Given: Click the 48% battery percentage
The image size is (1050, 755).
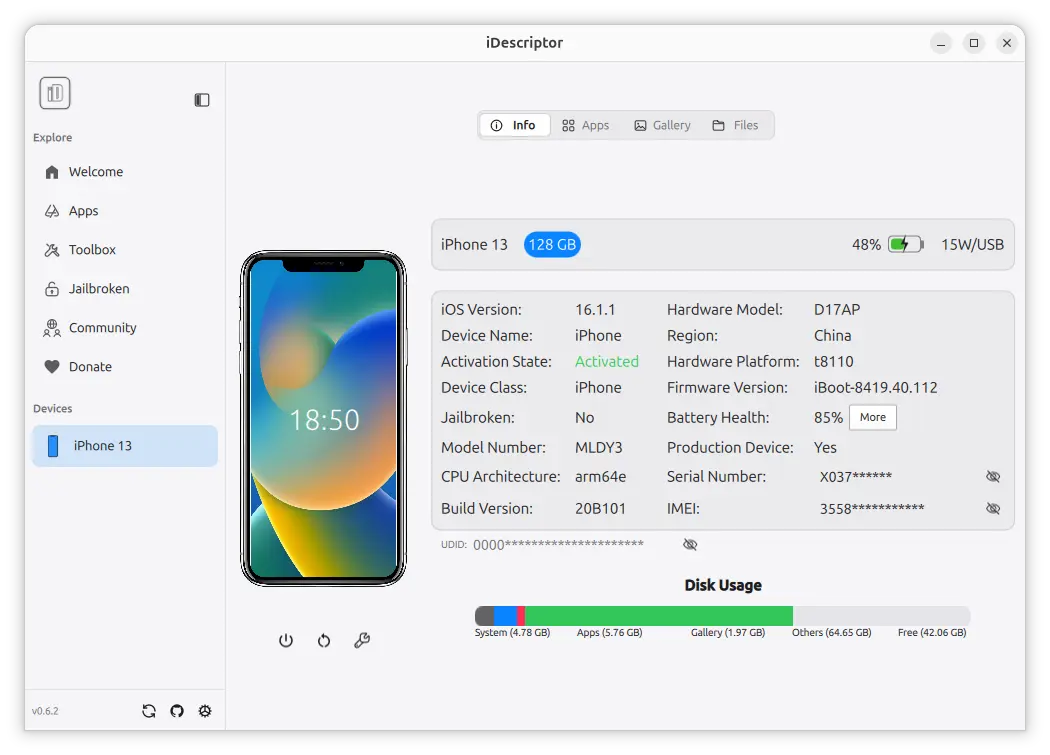Looking at the screenshot, I should tap(866, 245).
